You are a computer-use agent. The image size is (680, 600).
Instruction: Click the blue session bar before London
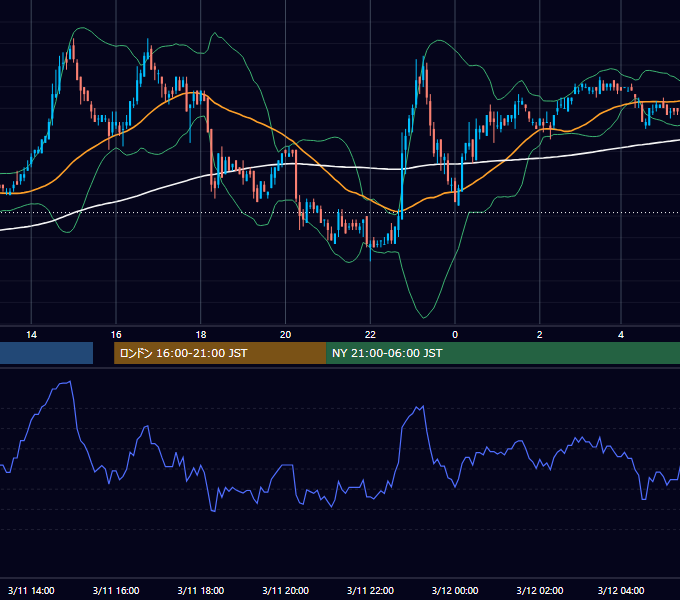pyautogui.click(x=46, y=353)
